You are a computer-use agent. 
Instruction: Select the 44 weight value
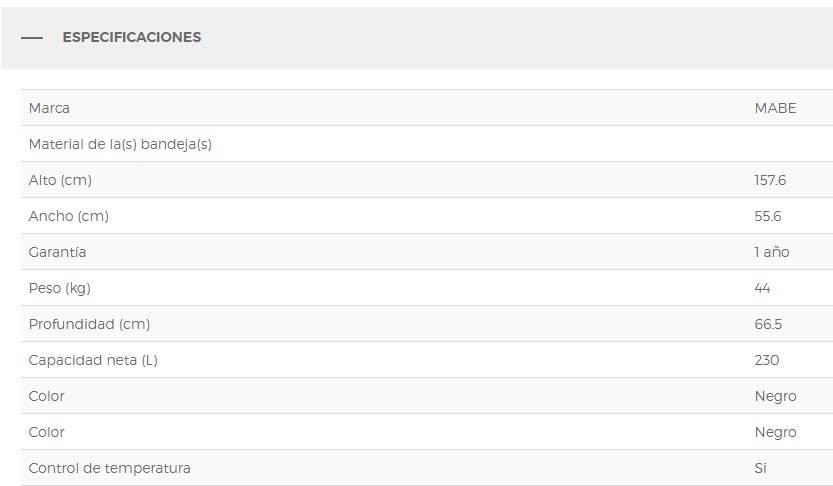(762, 288)
